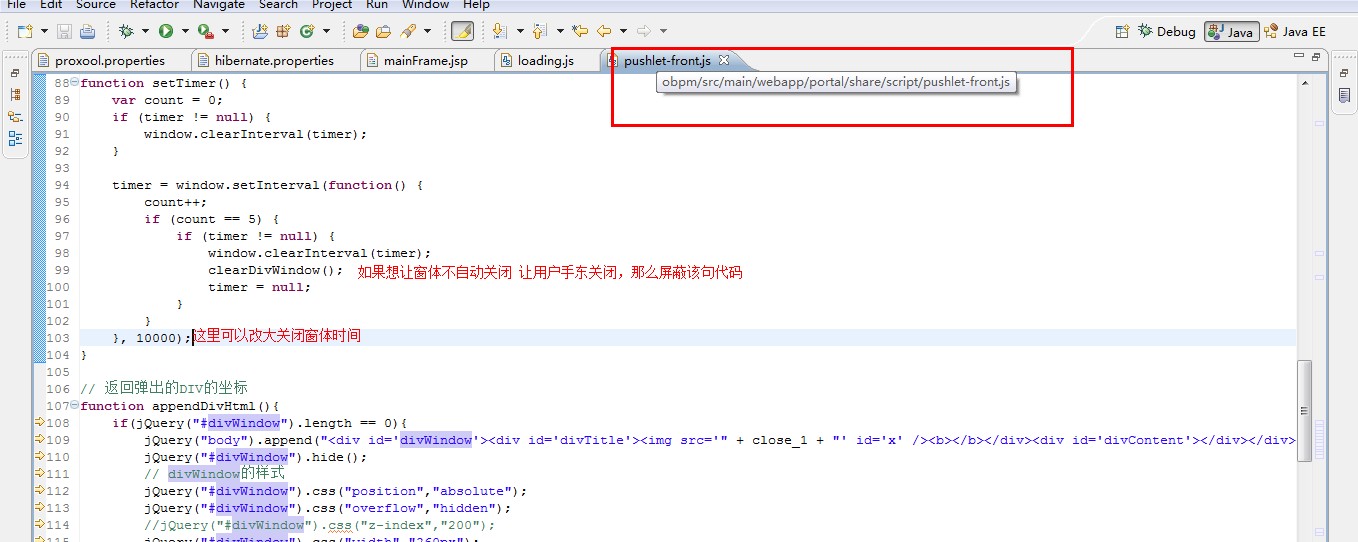Viewport: 1358px width, 542px height.
Task: Open the Source menu
Action: (x=96, y=5)
